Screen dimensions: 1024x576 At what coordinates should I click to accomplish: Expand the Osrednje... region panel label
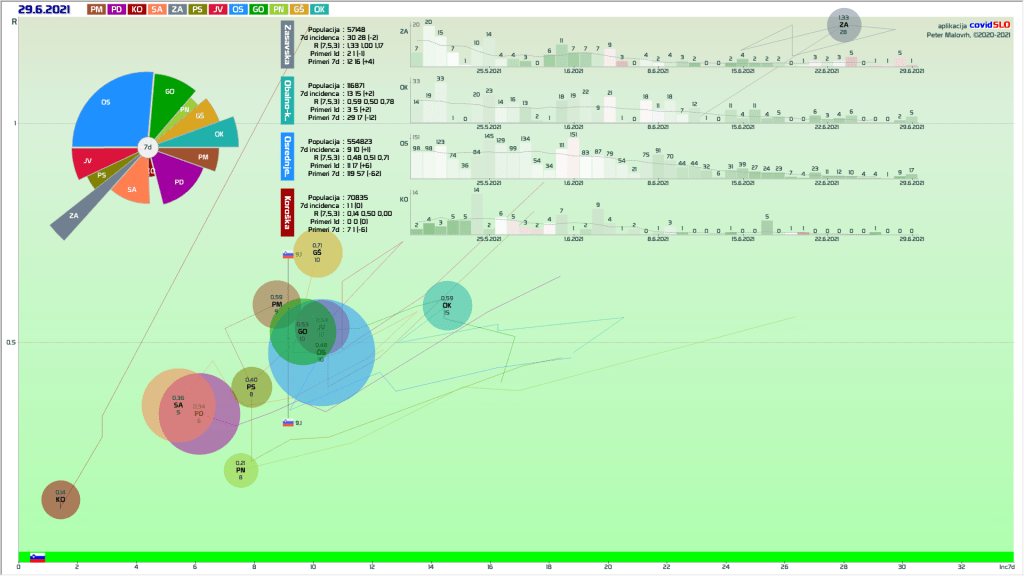point(288,157)
